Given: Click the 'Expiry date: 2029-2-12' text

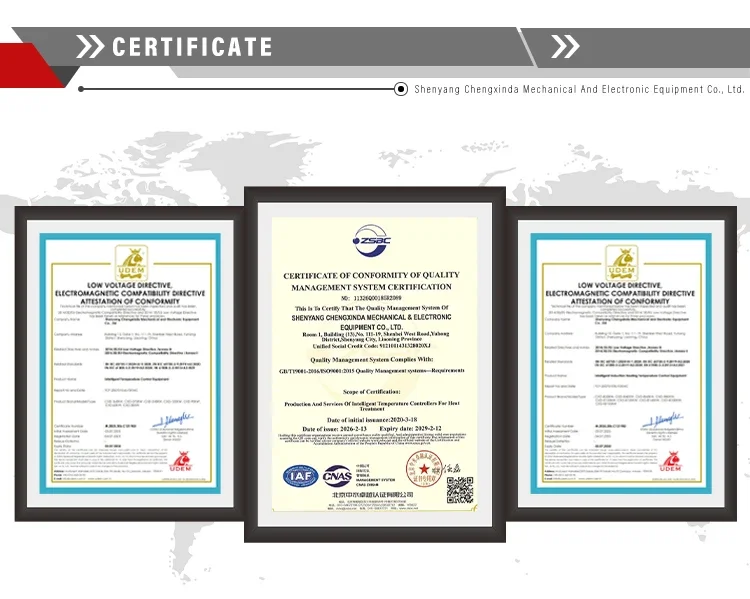Looking at the screenshot, I should (x=410, y=428).
